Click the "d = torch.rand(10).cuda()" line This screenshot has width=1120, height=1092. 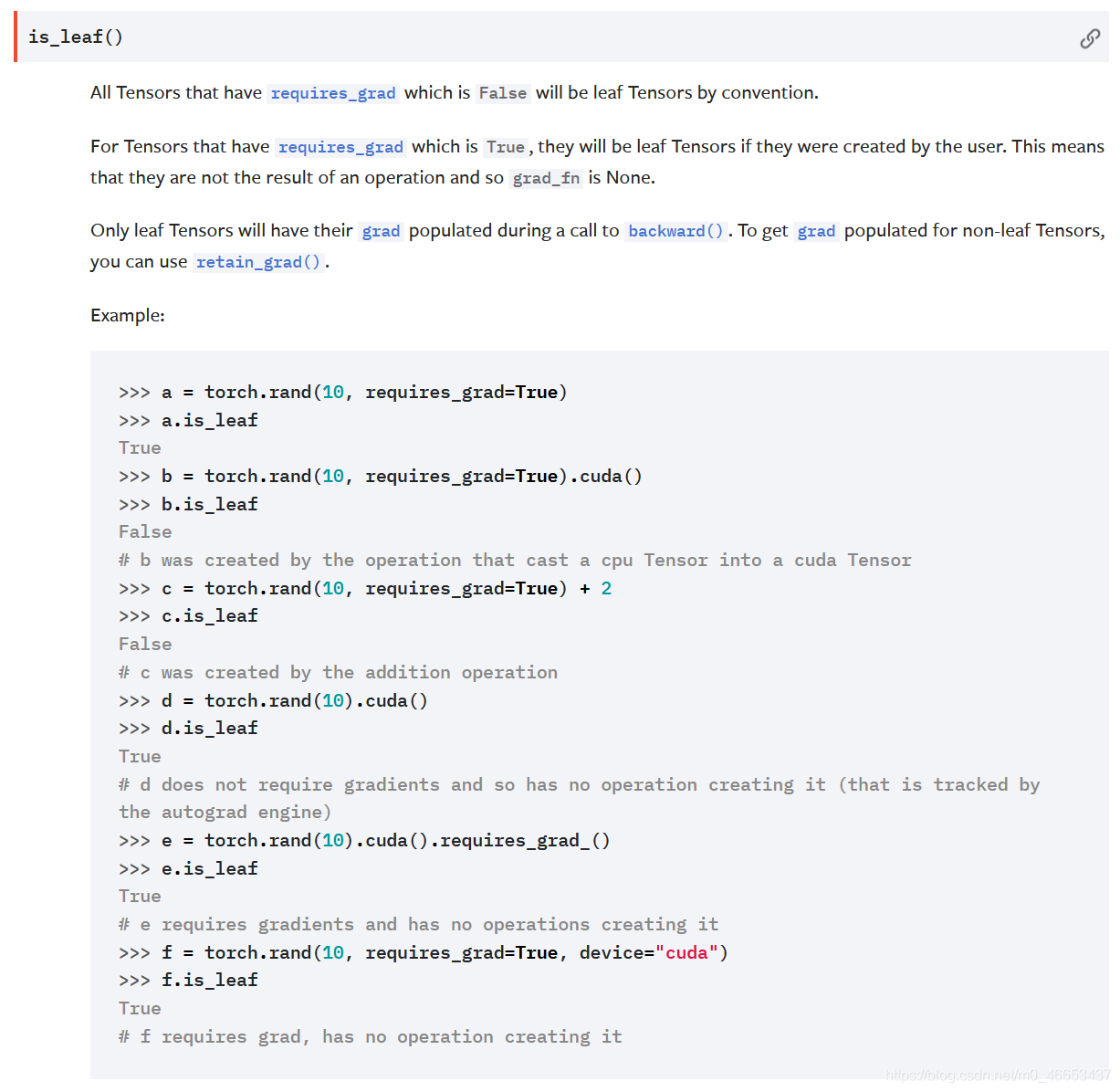[294, 700]
